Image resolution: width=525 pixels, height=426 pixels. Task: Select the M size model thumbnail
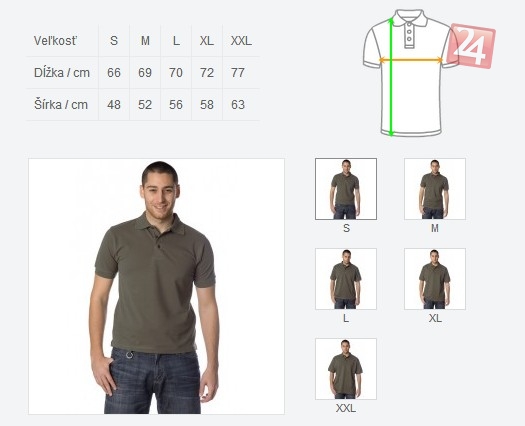click(435, 189)
